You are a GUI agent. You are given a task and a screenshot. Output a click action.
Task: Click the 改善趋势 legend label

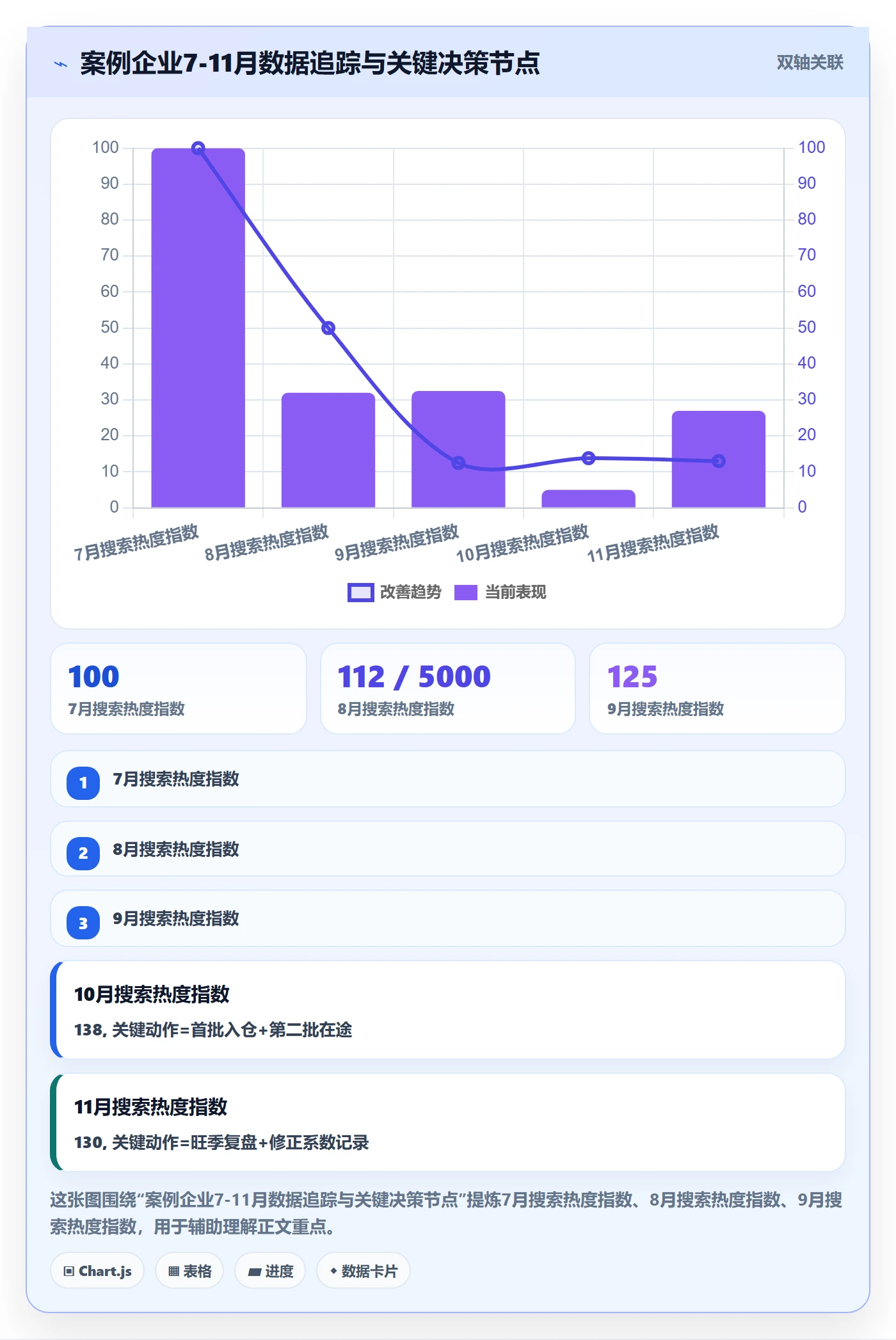click(410, 593)
